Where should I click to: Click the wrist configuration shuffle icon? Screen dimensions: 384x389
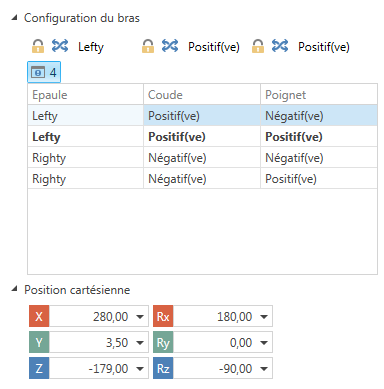(x=280, y=46)
